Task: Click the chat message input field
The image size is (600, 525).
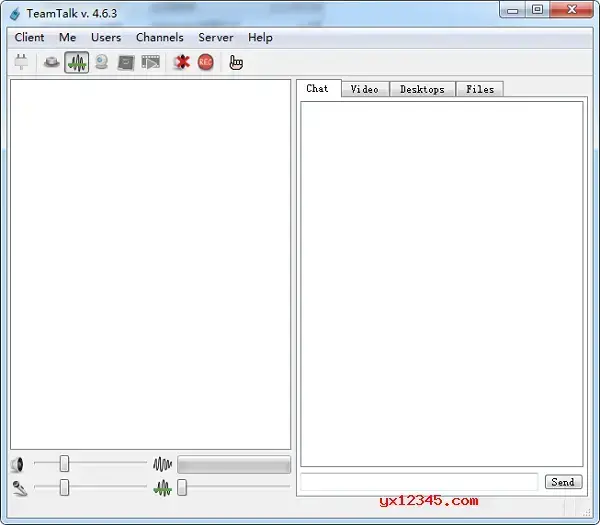Action: click(x=419, y=482)
